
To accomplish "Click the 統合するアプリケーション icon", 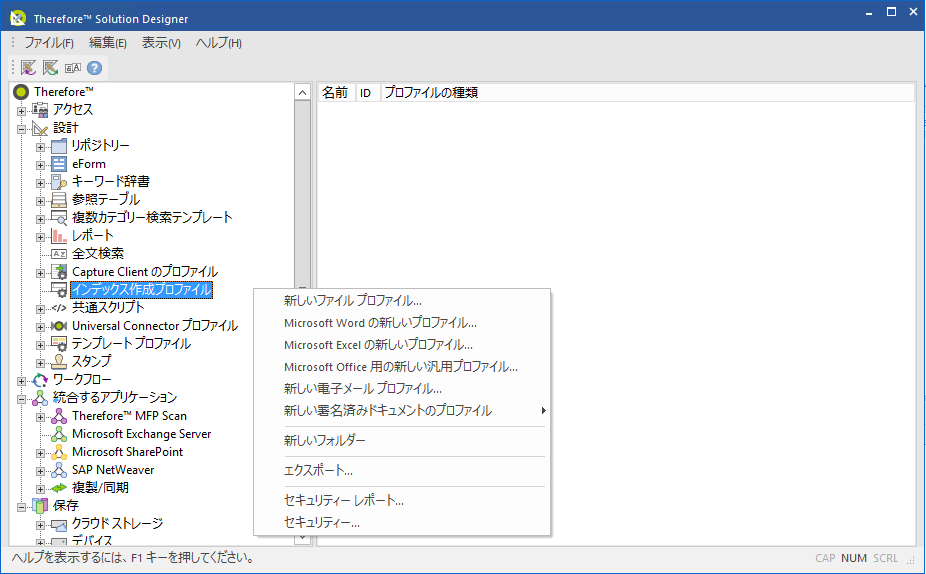I will point(40,398).
